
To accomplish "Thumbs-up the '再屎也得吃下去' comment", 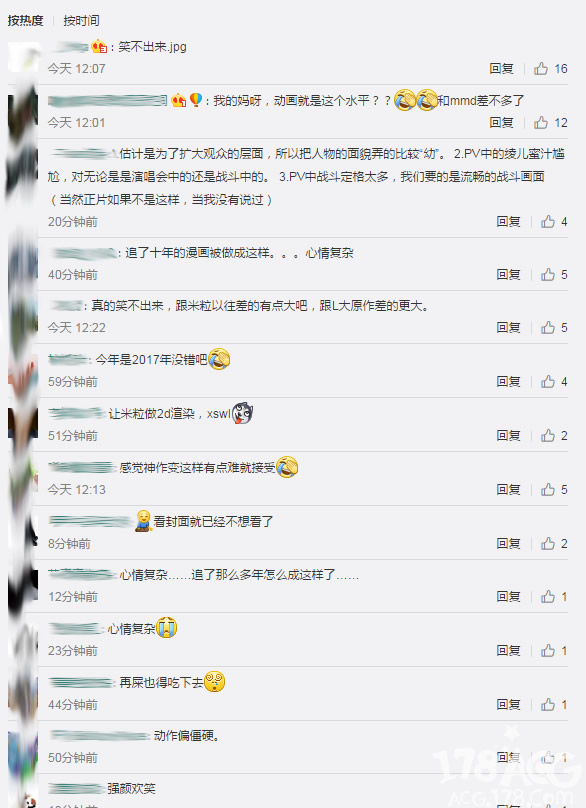I will (554, 704).
